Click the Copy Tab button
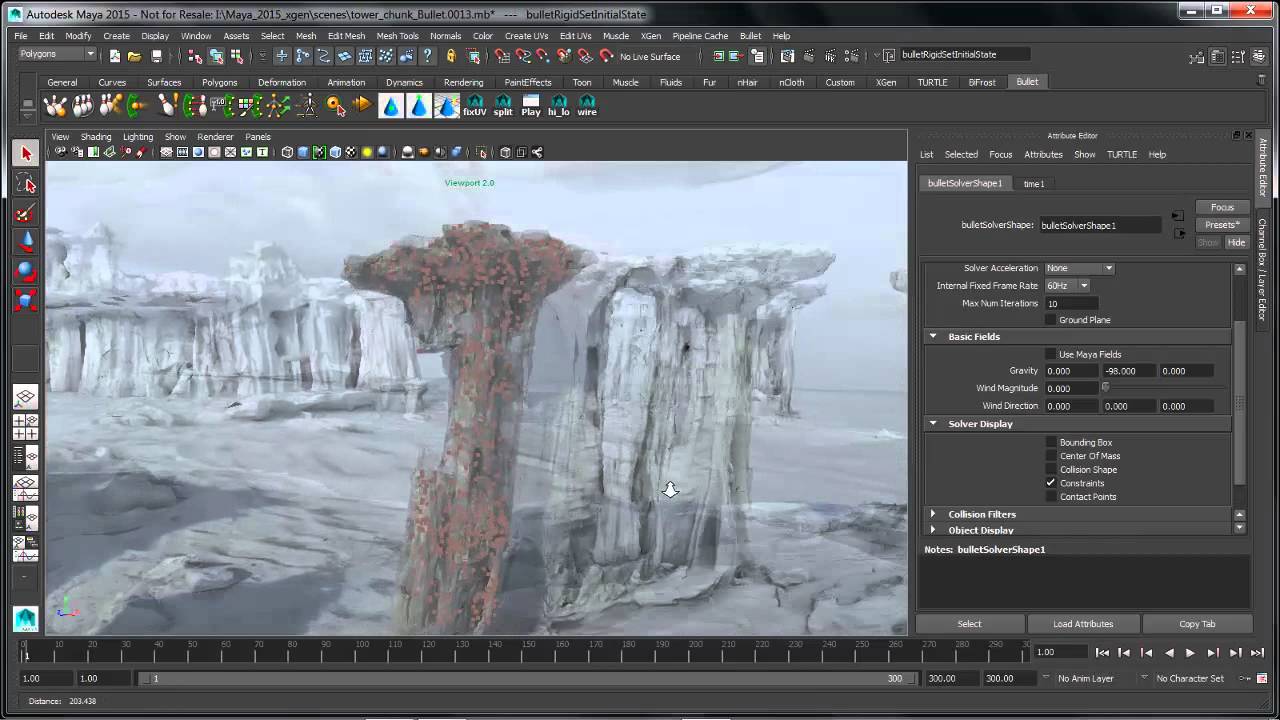The height and width of the screenshot is (720, 1280). [1196, 624]
